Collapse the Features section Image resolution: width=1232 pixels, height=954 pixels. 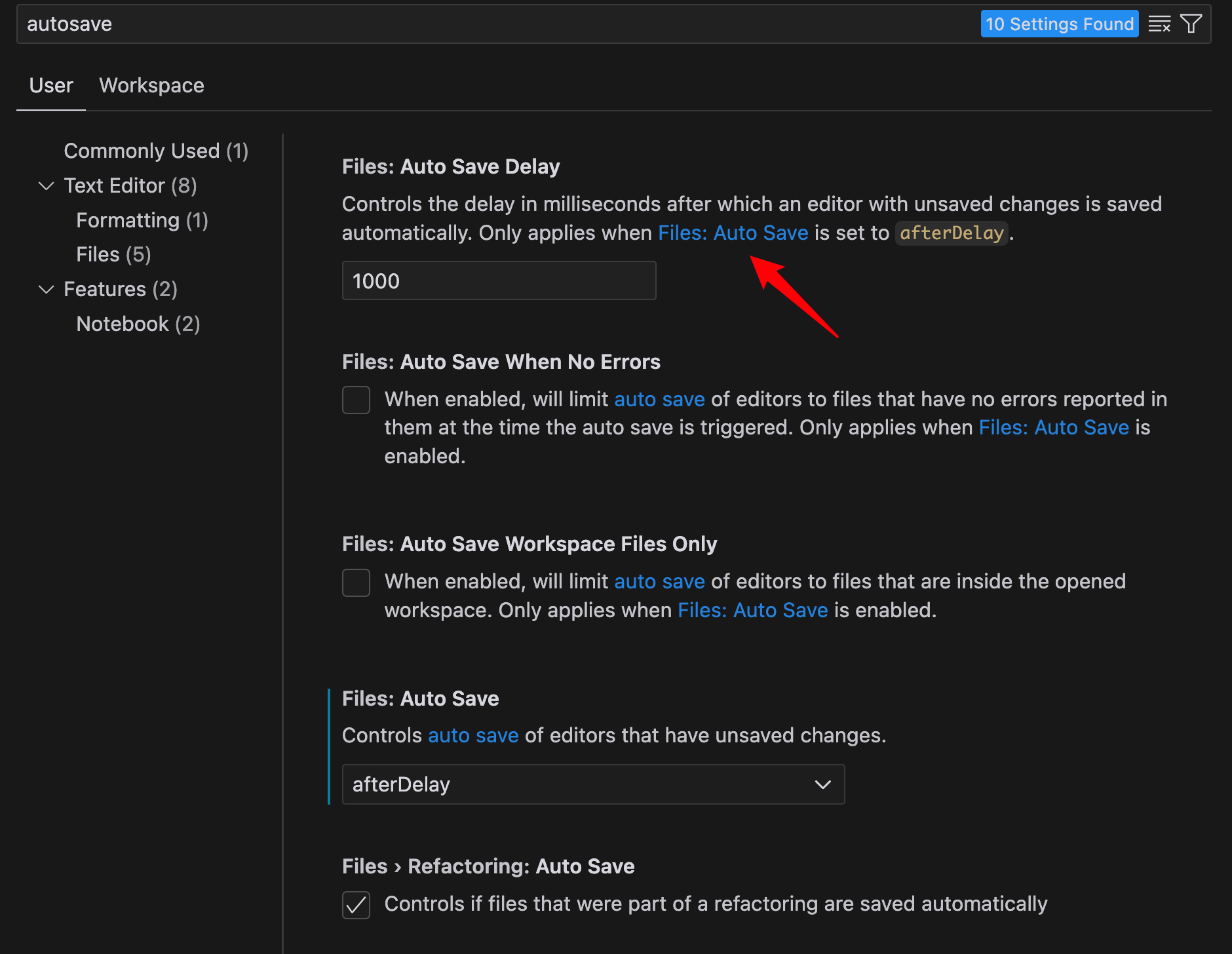(x=46, y=290)
